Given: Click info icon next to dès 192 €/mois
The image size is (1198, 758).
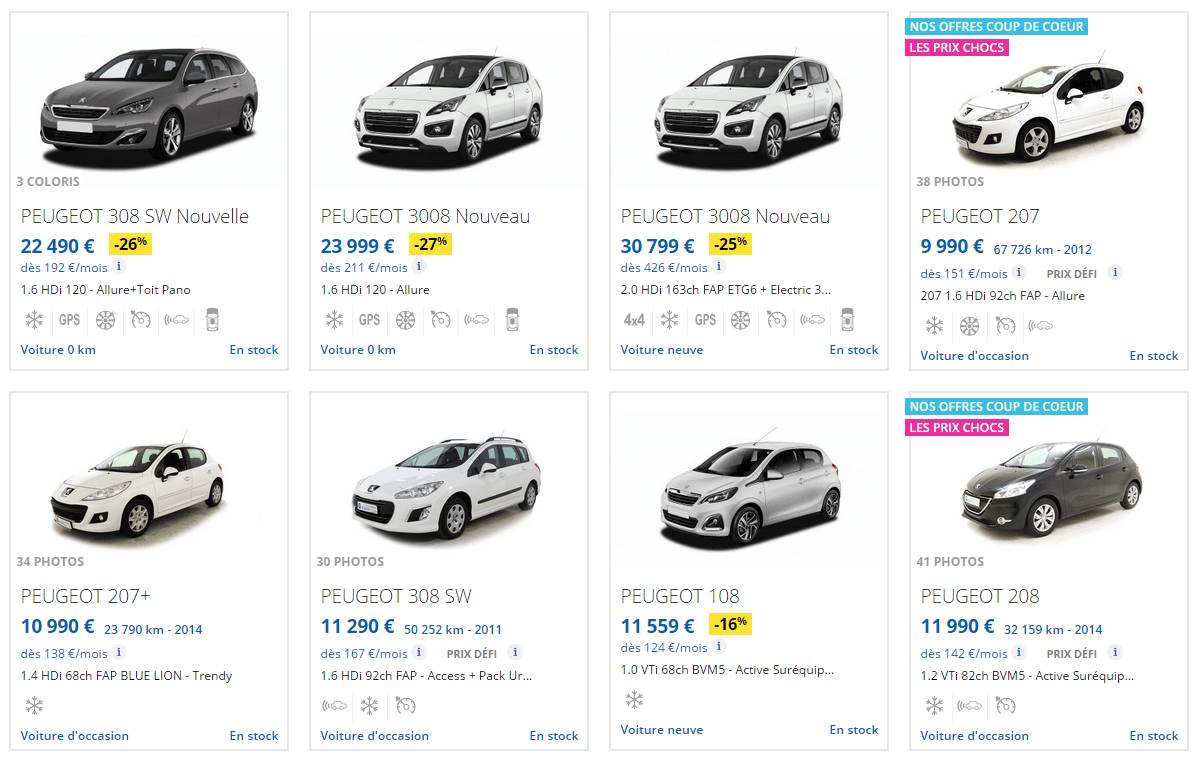Looking at the screenshot, I should tap(119, 267).
